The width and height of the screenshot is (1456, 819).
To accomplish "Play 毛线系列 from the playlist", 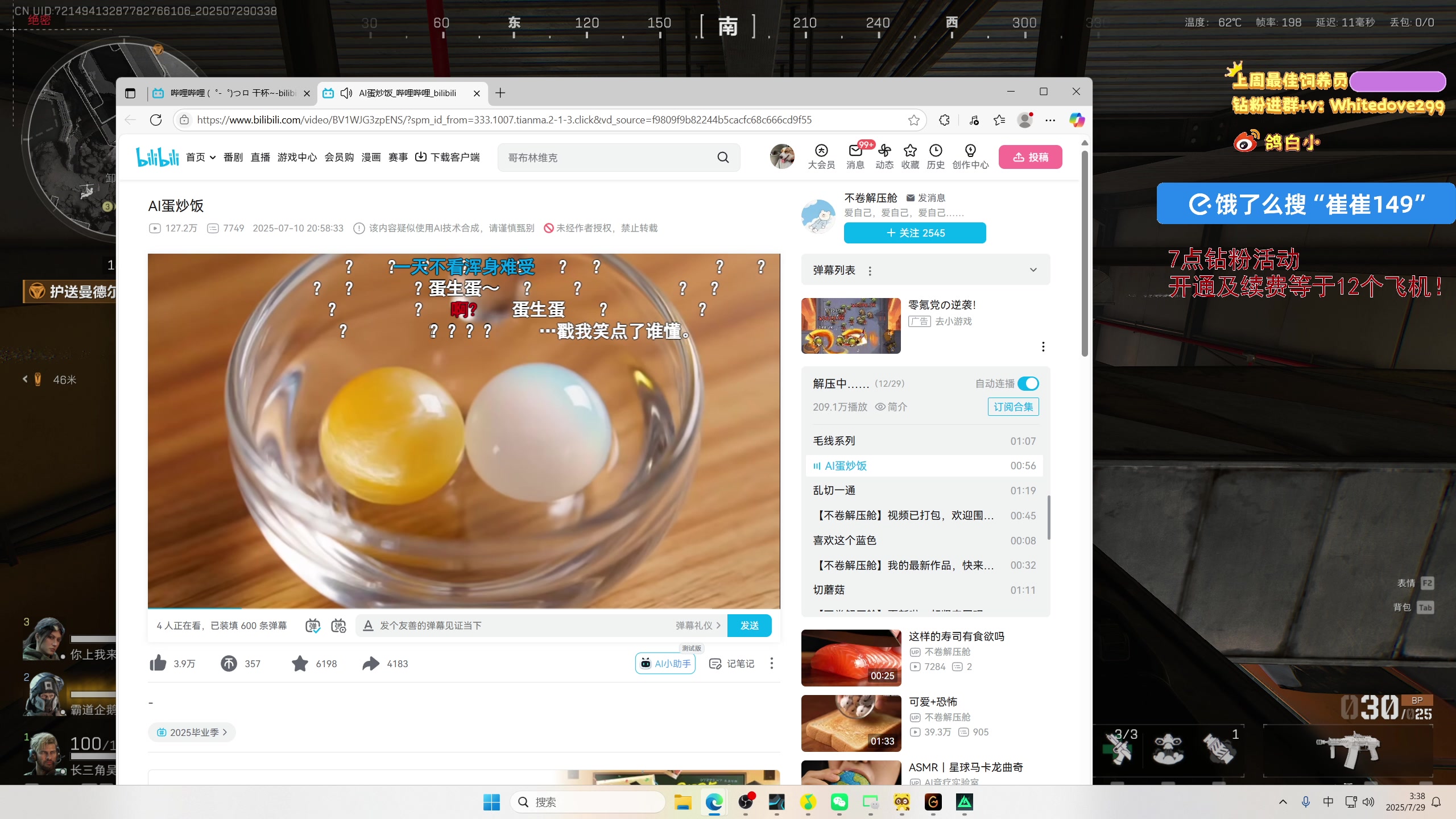I will tap(924, 441).
